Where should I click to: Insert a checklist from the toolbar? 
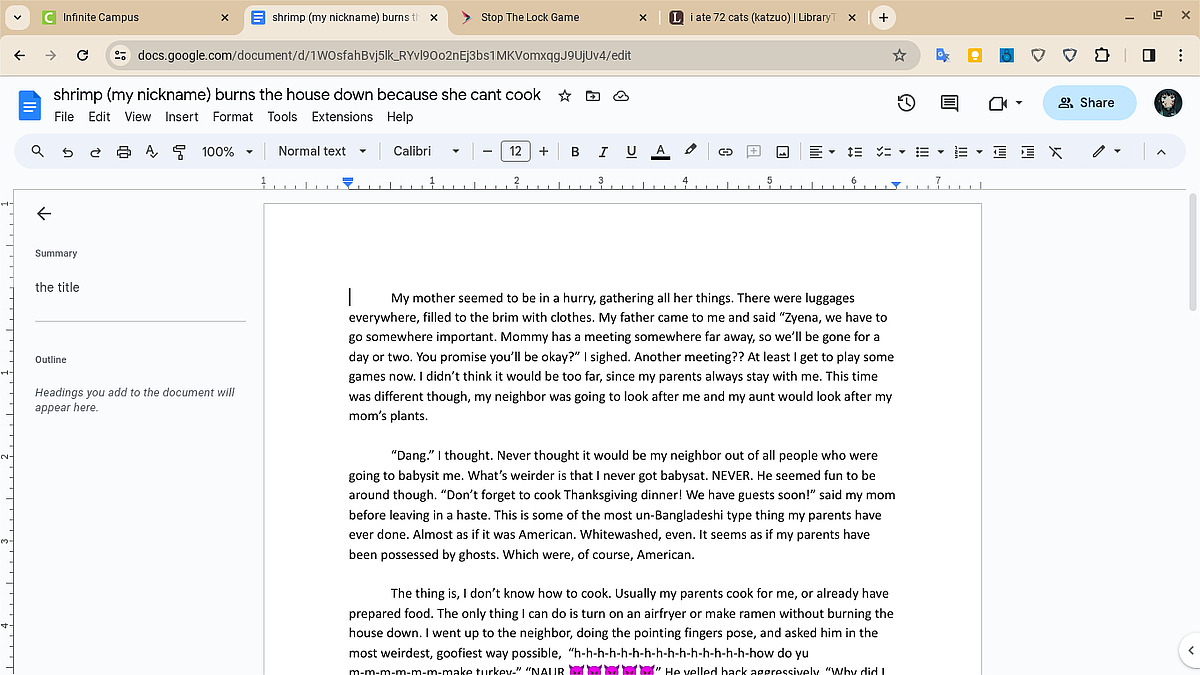click(884, 151)
